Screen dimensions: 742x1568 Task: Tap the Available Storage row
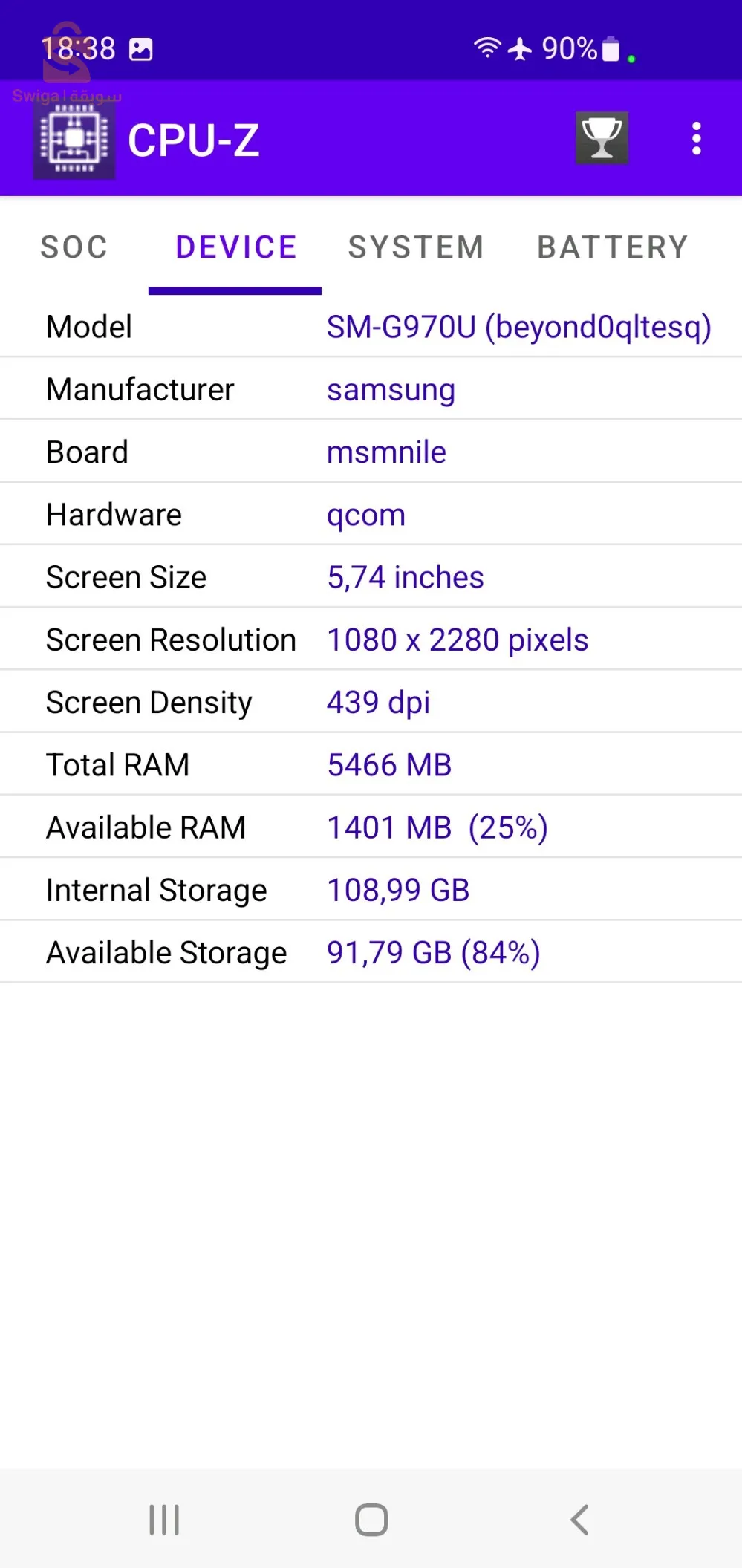(x=371, y=952)
